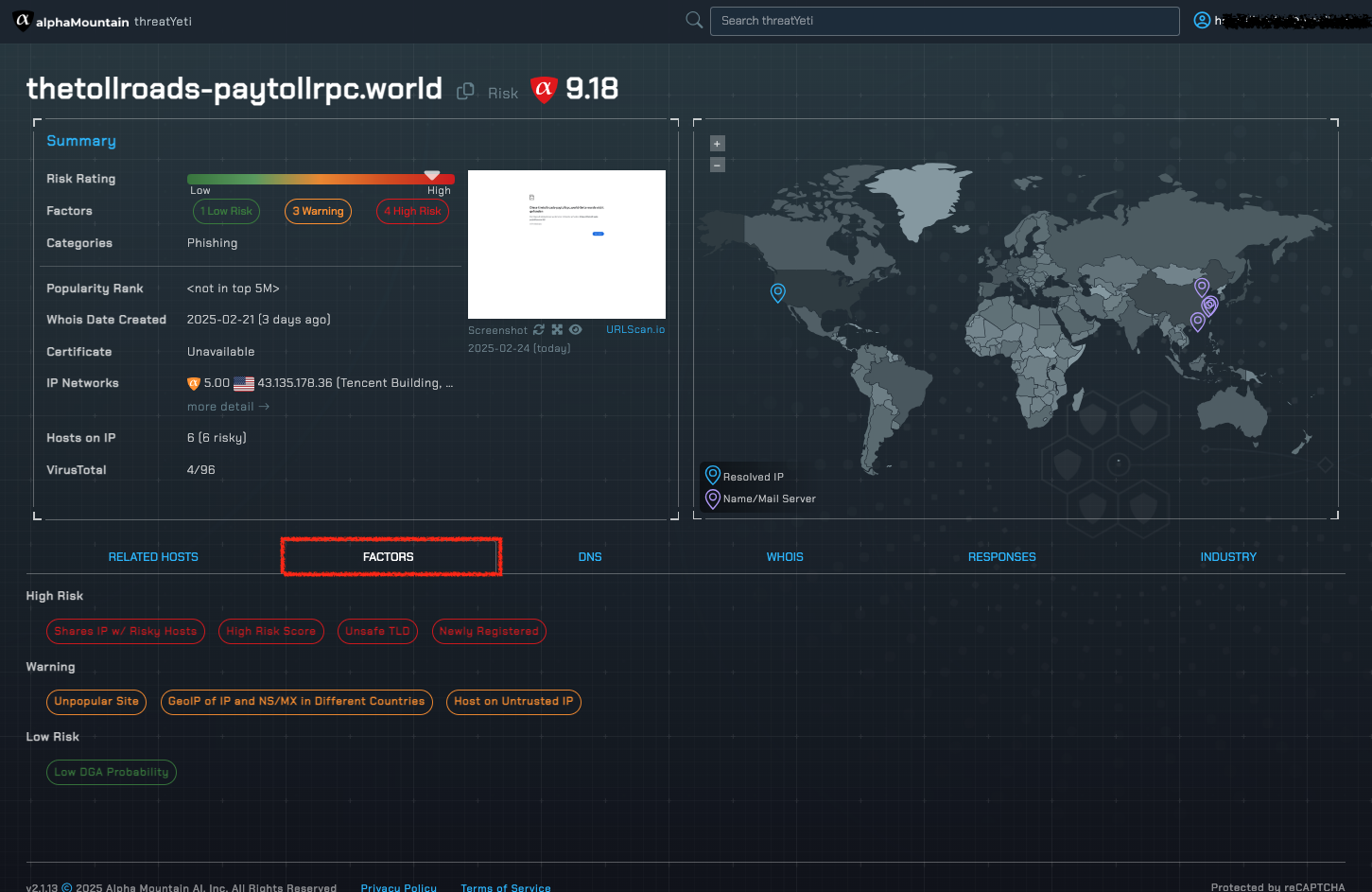Viewport: 1372px width, 892px height.
Task: Click the <not in top 5M> rank value
Action: pos(234,289)
